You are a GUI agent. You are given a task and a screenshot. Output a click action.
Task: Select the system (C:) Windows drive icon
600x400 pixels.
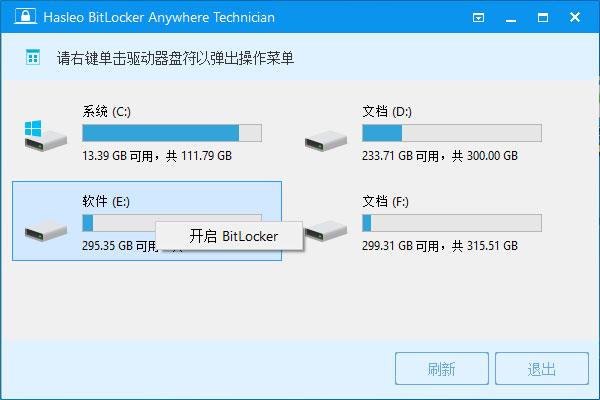pos(40,135)
